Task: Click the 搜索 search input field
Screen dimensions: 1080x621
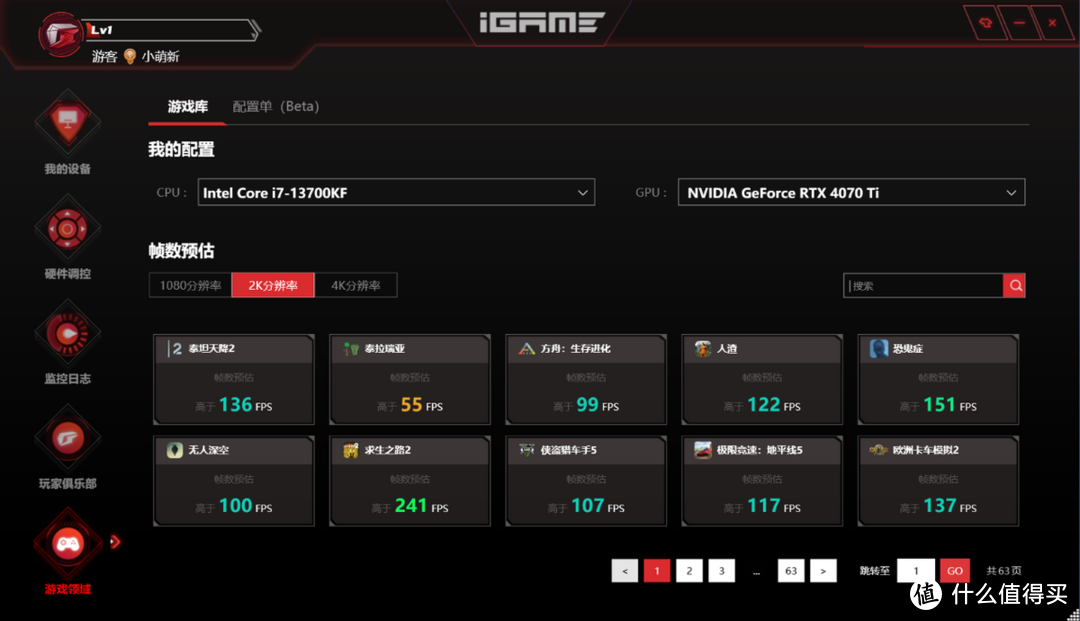Action: (x=923, y=286)
